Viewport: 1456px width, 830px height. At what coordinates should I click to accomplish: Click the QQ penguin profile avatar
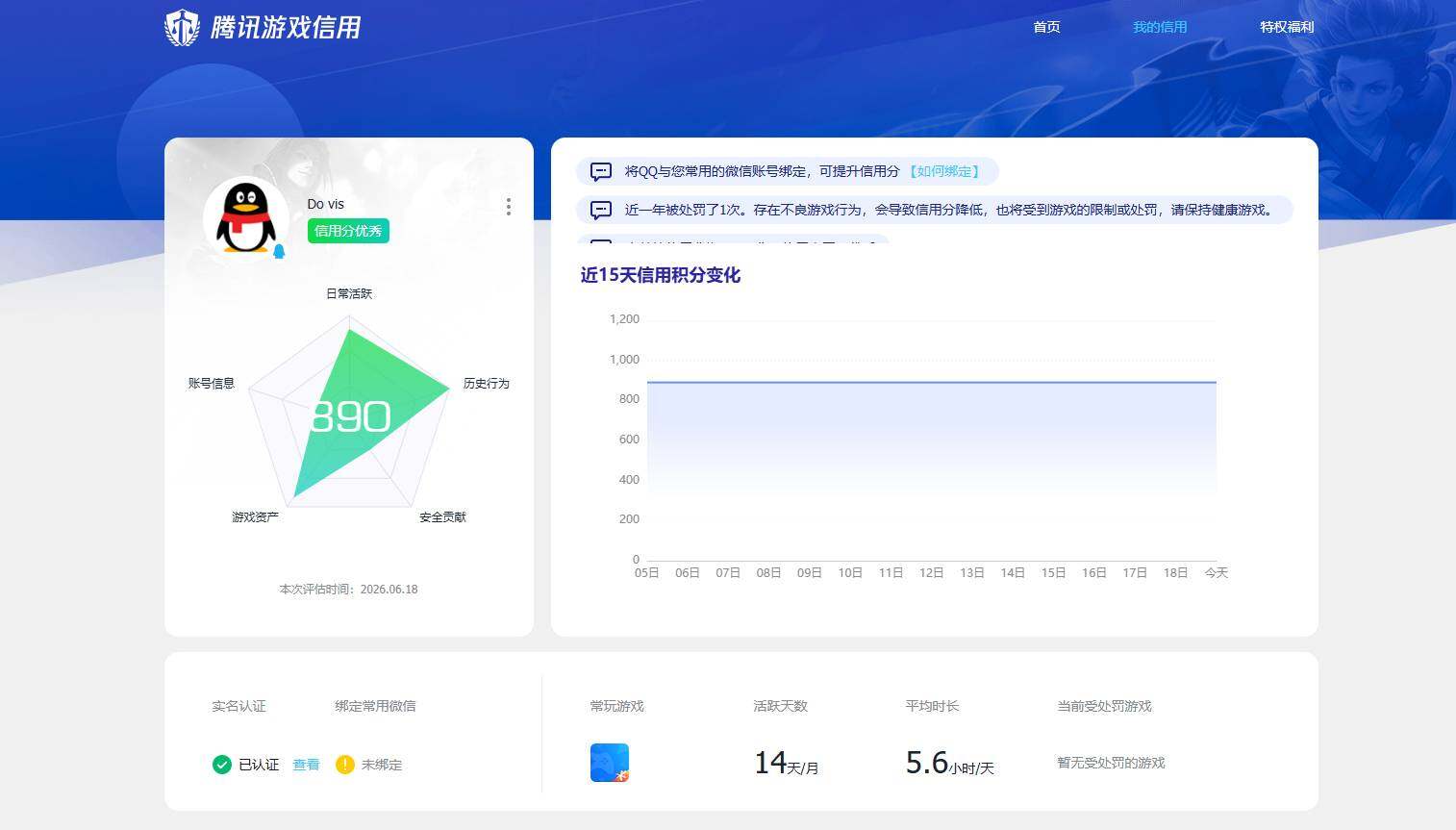(245, 219)
